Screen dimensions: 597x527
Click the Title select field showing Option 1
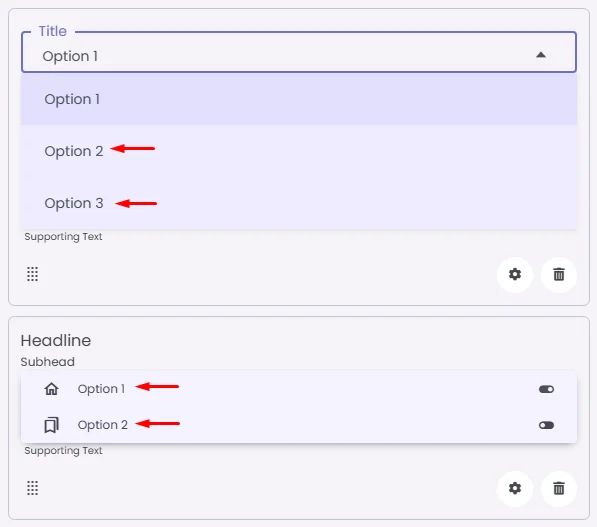click(299, 52)
